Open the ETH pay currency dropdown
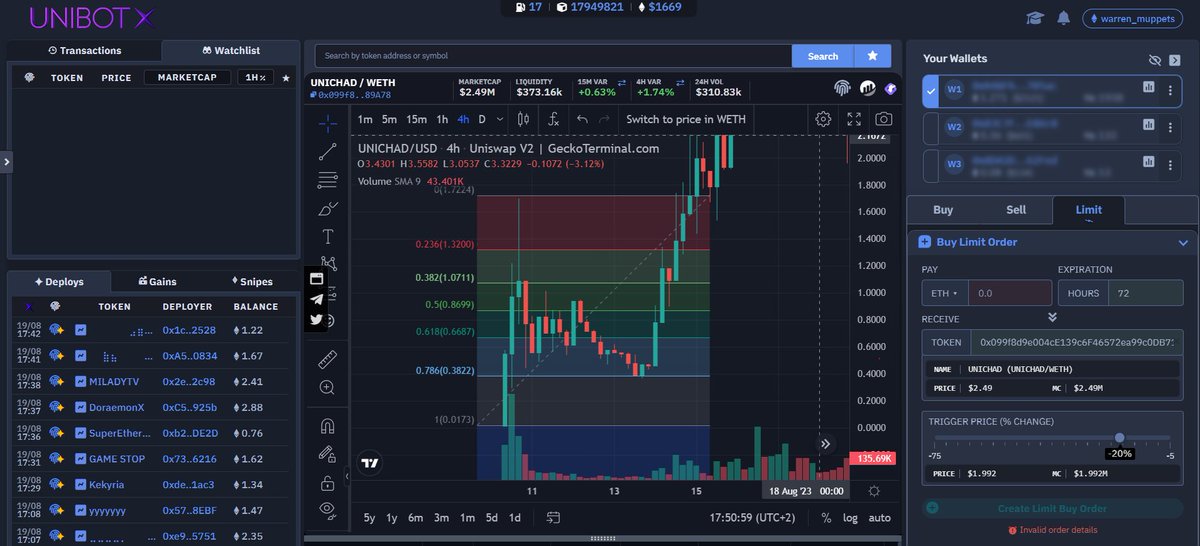 944,293
